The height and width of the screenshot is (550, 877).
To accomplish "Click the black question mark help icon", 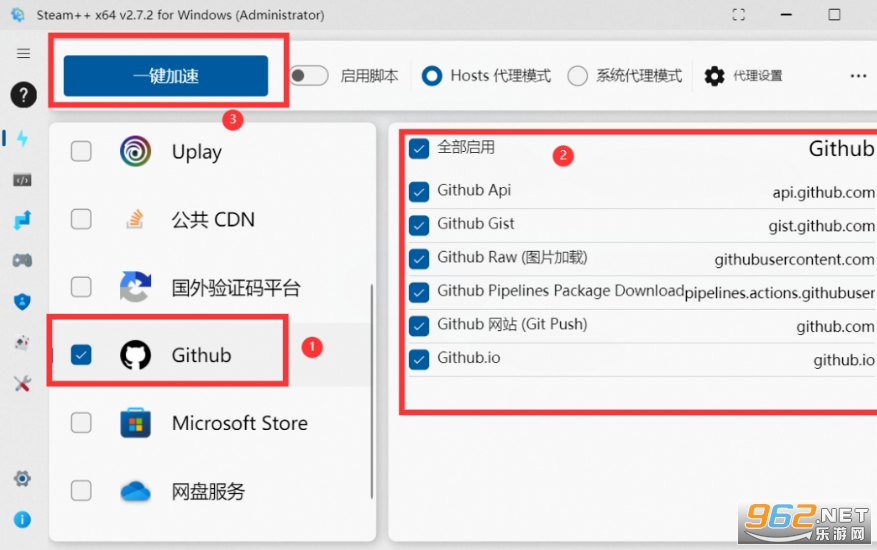I will point(23,95).
